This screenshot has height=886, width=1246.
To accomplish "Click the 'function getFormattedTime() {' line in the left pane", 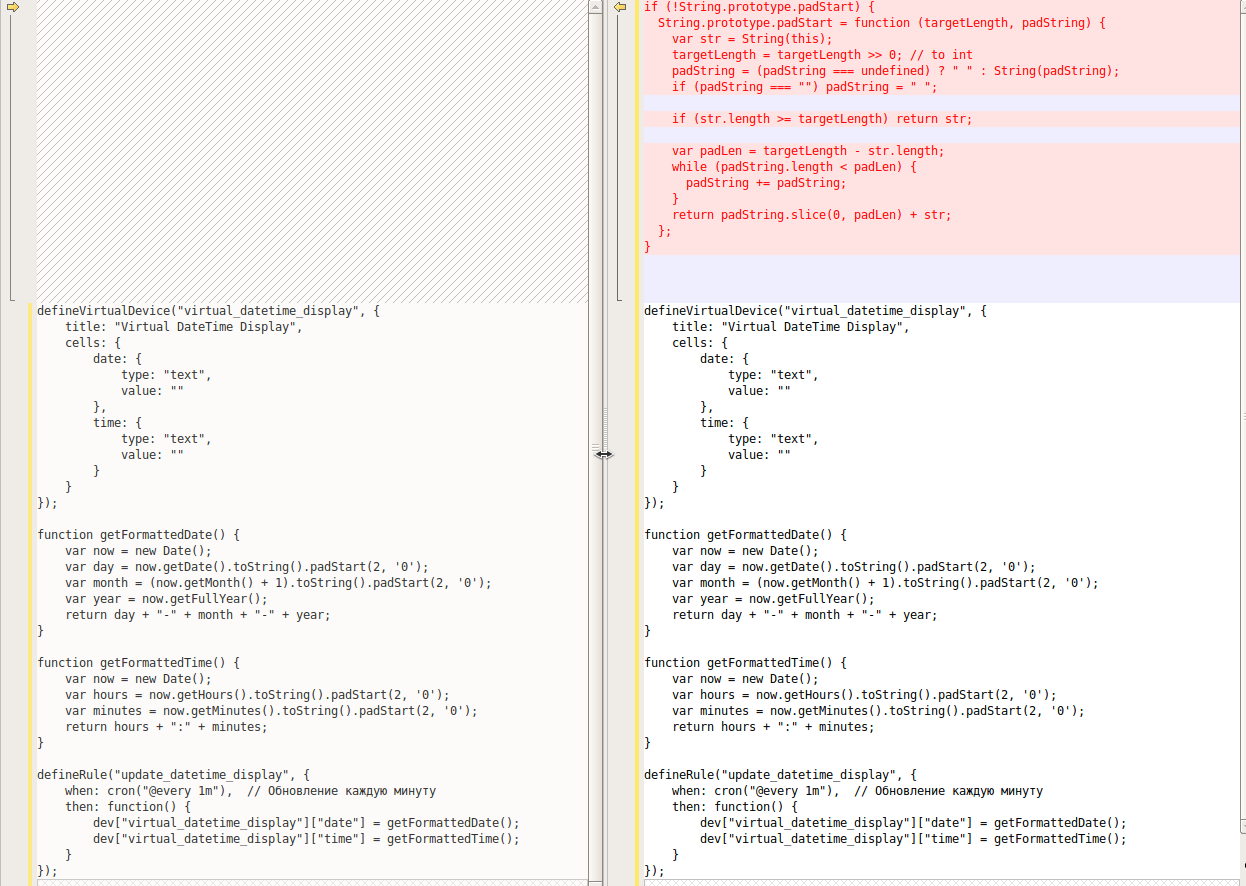I will pos(138,663).
